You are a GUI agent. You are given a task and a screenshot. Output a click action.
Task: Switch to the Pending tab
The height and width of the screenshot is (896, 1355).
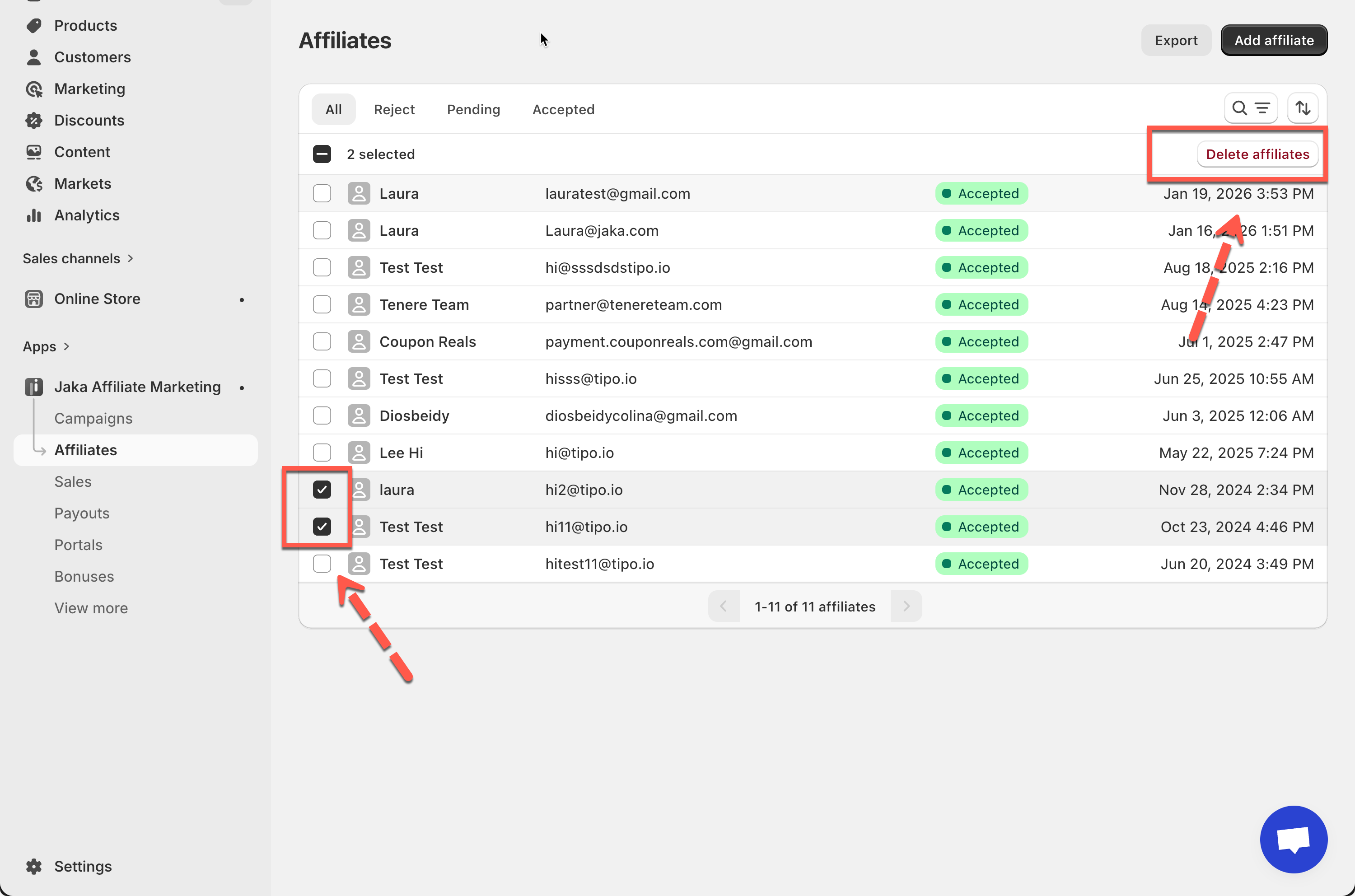[473, 109]
